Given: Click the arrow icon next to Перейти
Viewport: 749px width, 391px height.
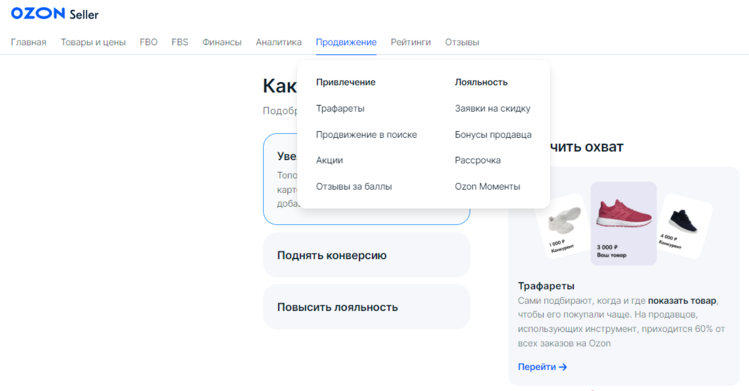Looking at the screenshot, I should point(563,367).
